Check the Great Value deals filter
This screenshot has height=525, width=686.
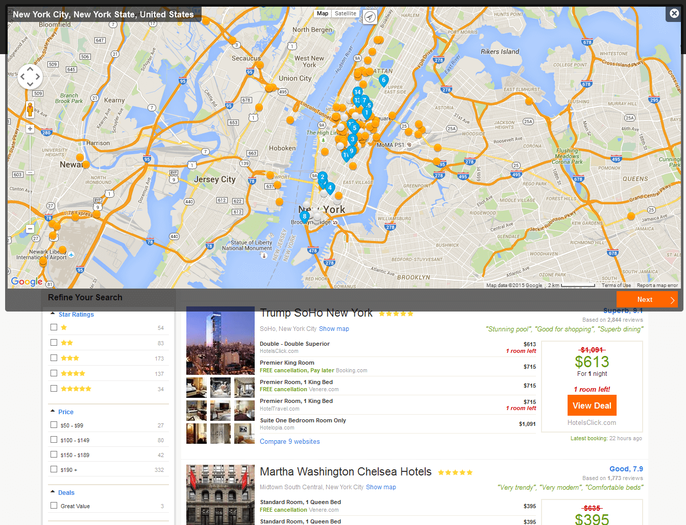(x=53, y=506)
